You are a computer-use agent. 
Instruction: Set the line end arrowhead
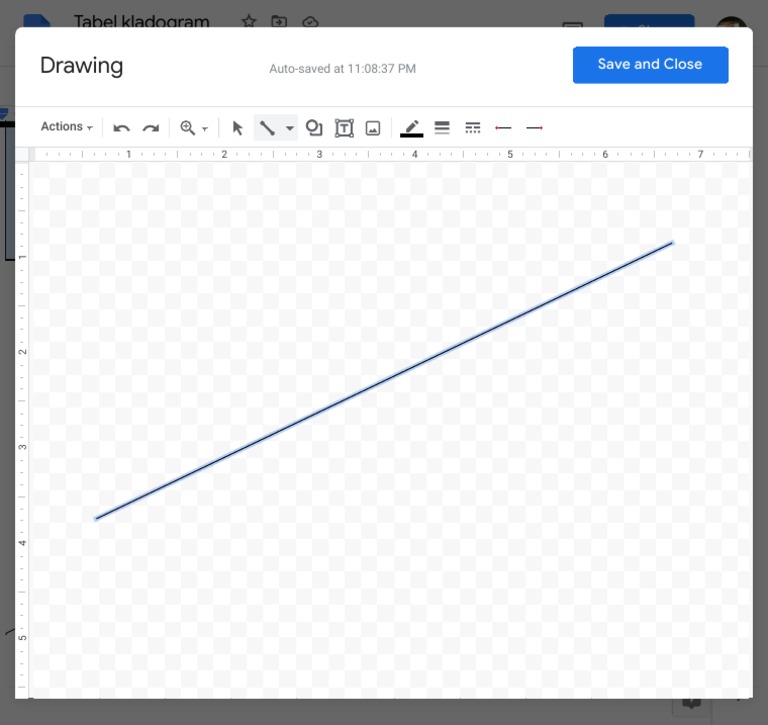pyautogui.click(x=534, y=128)
